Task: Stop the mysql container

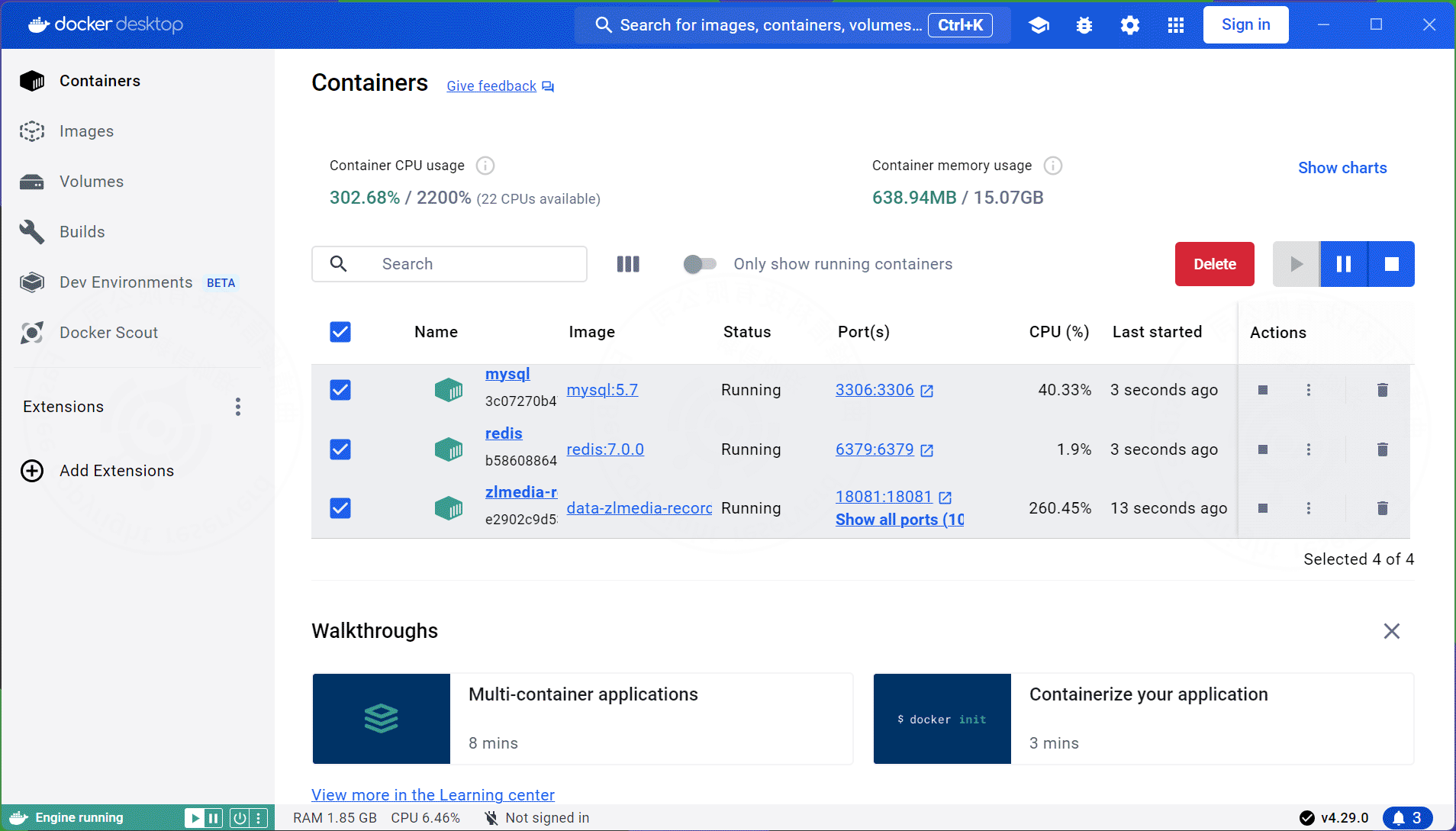Action: tap(1263, 390)
